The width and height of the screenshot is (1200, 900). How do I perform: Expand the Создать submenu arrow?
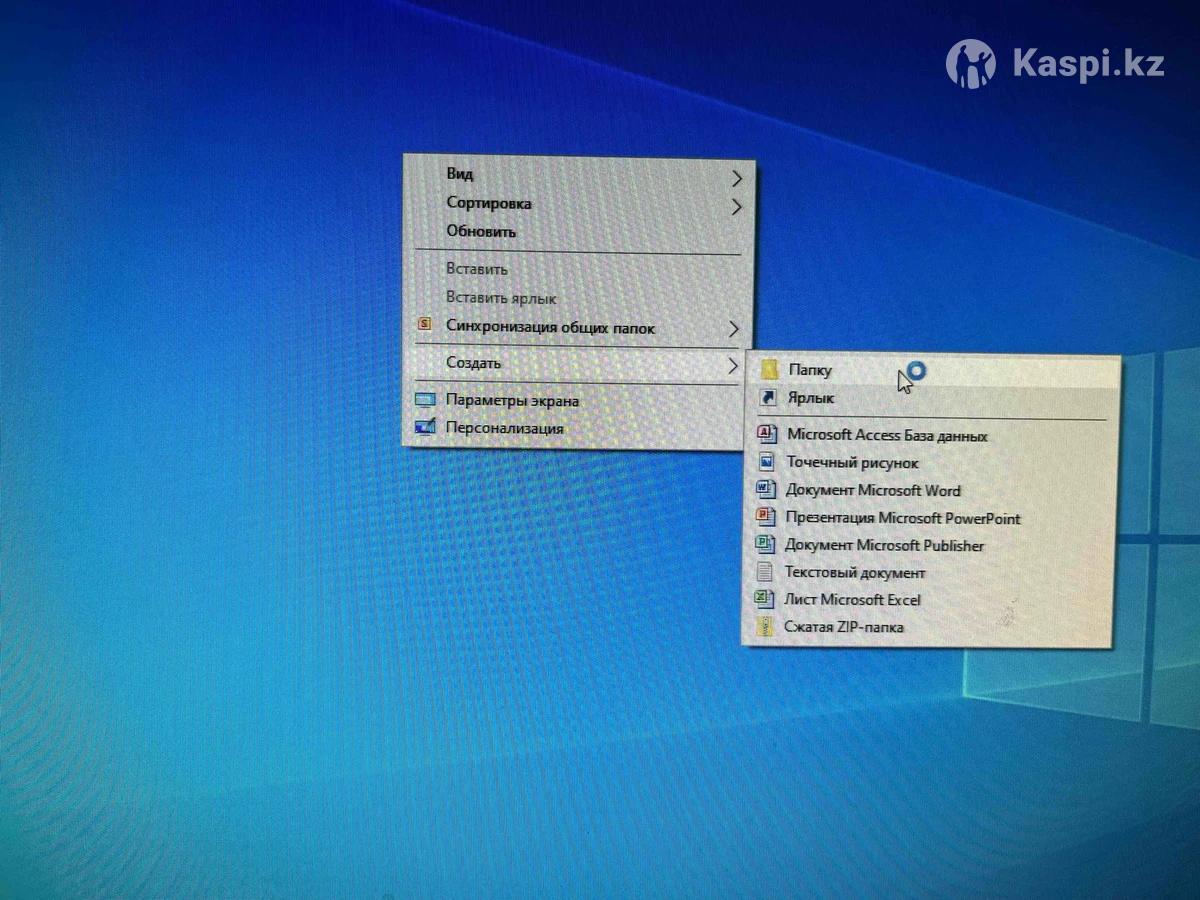tap(733, 366)
